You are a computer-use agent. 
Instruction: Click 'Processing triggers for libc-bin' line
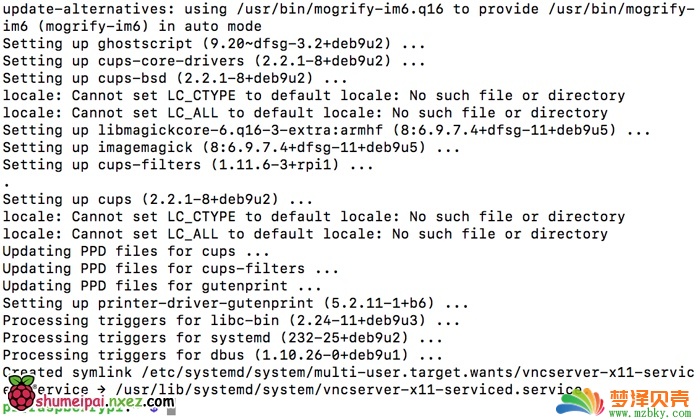coord(231,321)
